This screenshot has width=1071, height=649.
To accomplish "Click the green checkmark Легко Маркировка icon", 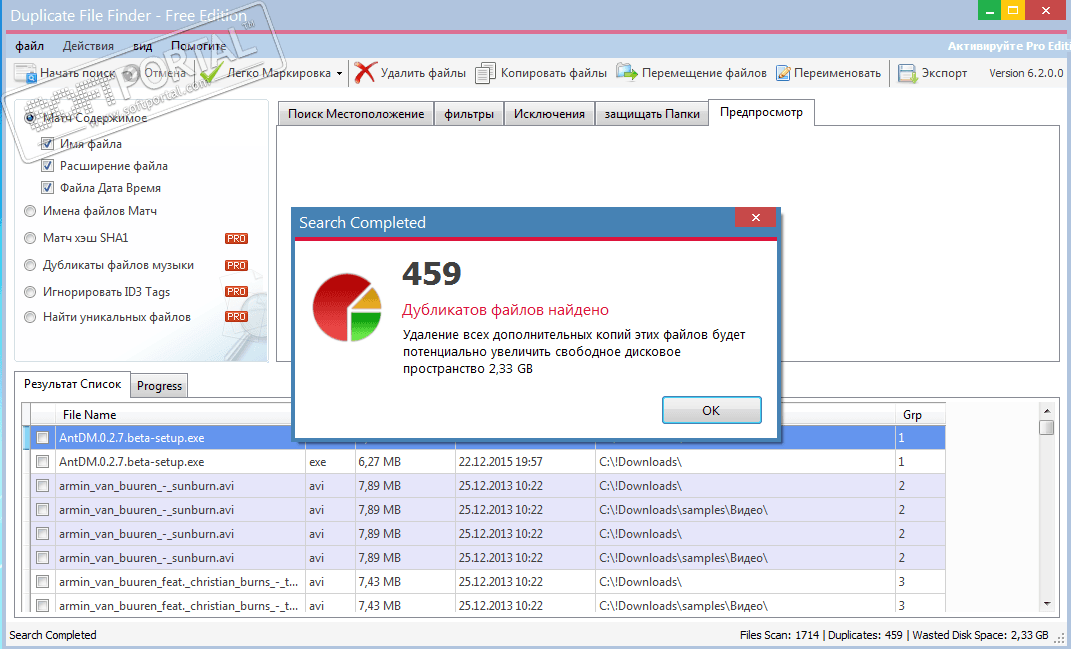I will point(211,72).
